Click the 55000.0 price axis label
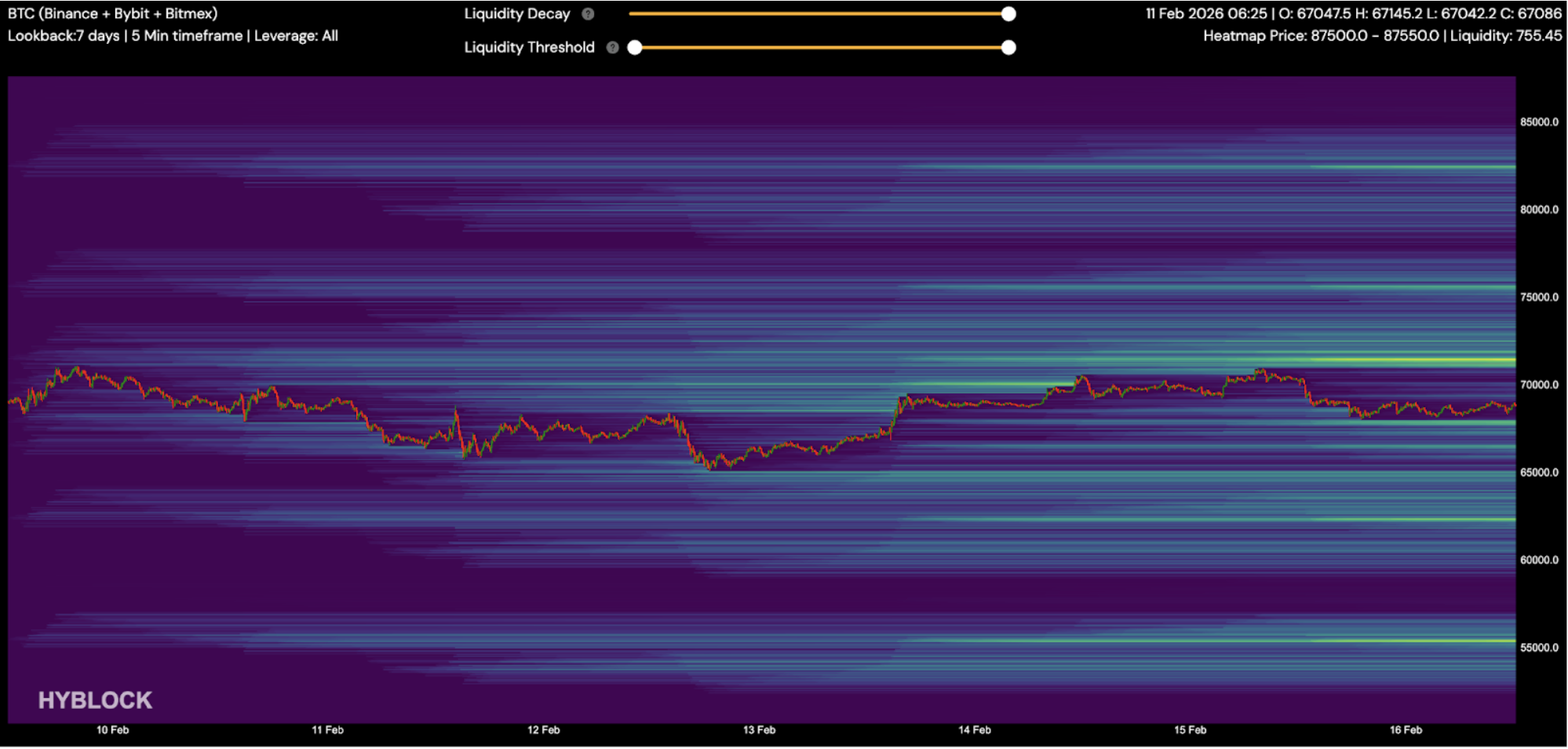The width and height of the screenshot is (1568, 749). [1539, 649]
